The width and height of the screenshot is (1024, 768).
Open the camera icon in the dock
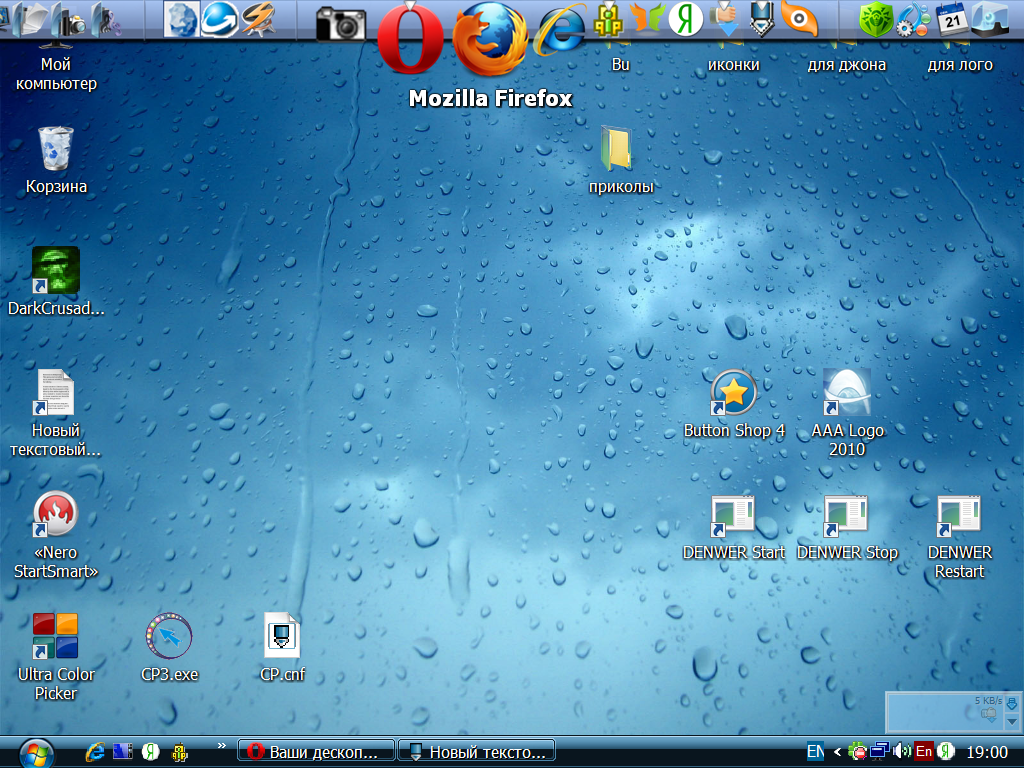point(341,23)
